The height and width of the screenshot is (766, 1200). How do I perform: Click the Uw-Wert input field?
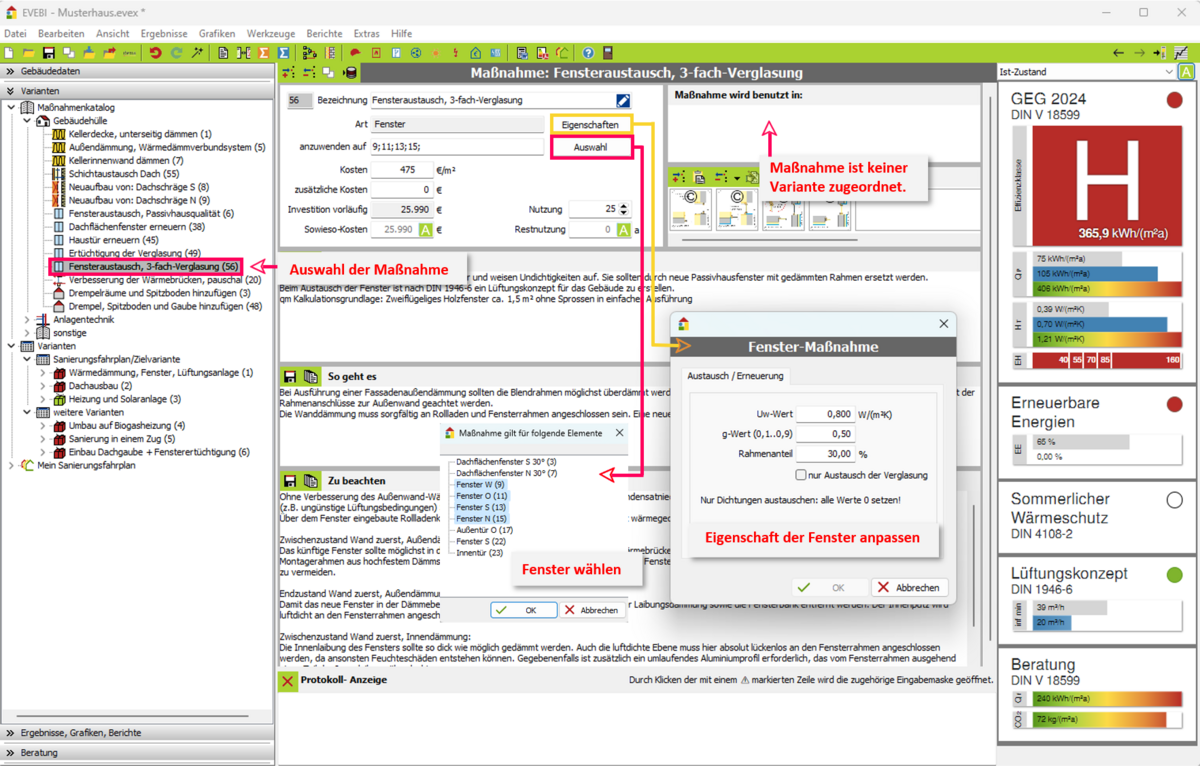tap(825, 414)
